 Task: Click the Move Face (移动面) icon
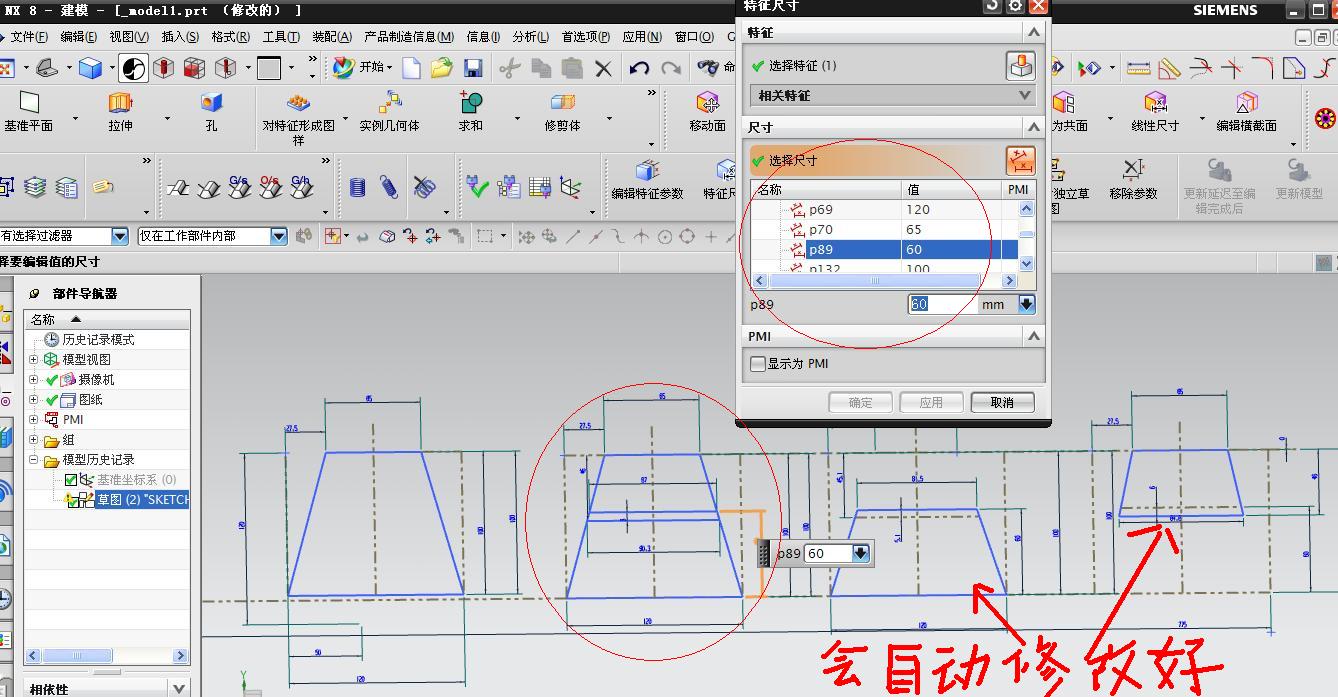point(708,102)
